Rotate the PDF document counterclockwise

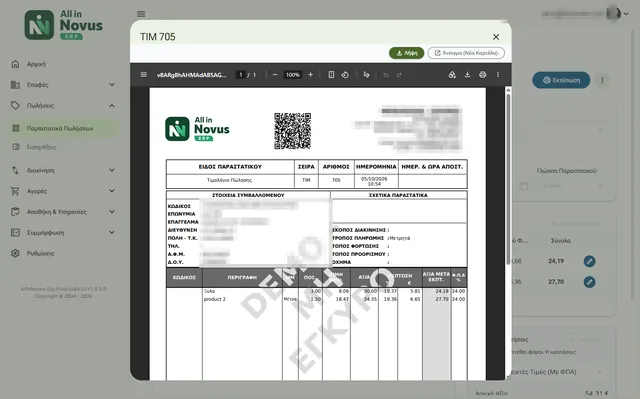pyautogui.click(x=345, y=75)
